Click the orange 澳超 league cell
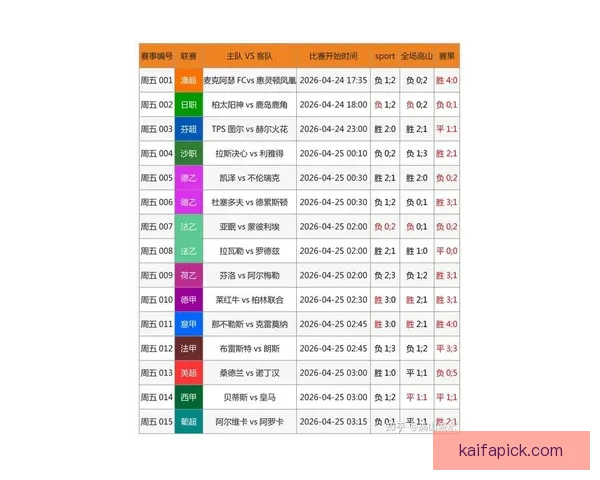Viewport: 600px width, 480px height. (189, 80)
